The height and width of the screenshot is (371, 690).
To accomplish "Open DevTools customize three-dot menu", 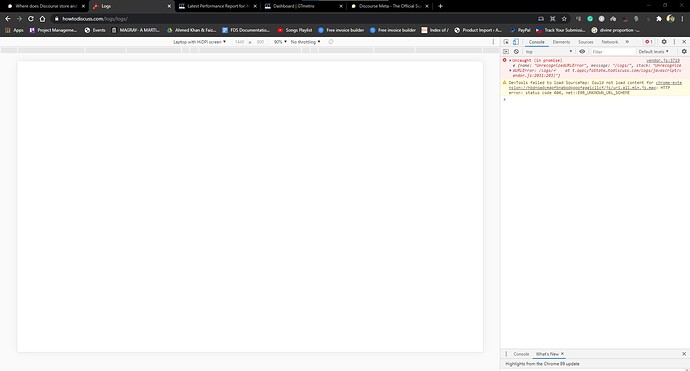I will 674,42.
